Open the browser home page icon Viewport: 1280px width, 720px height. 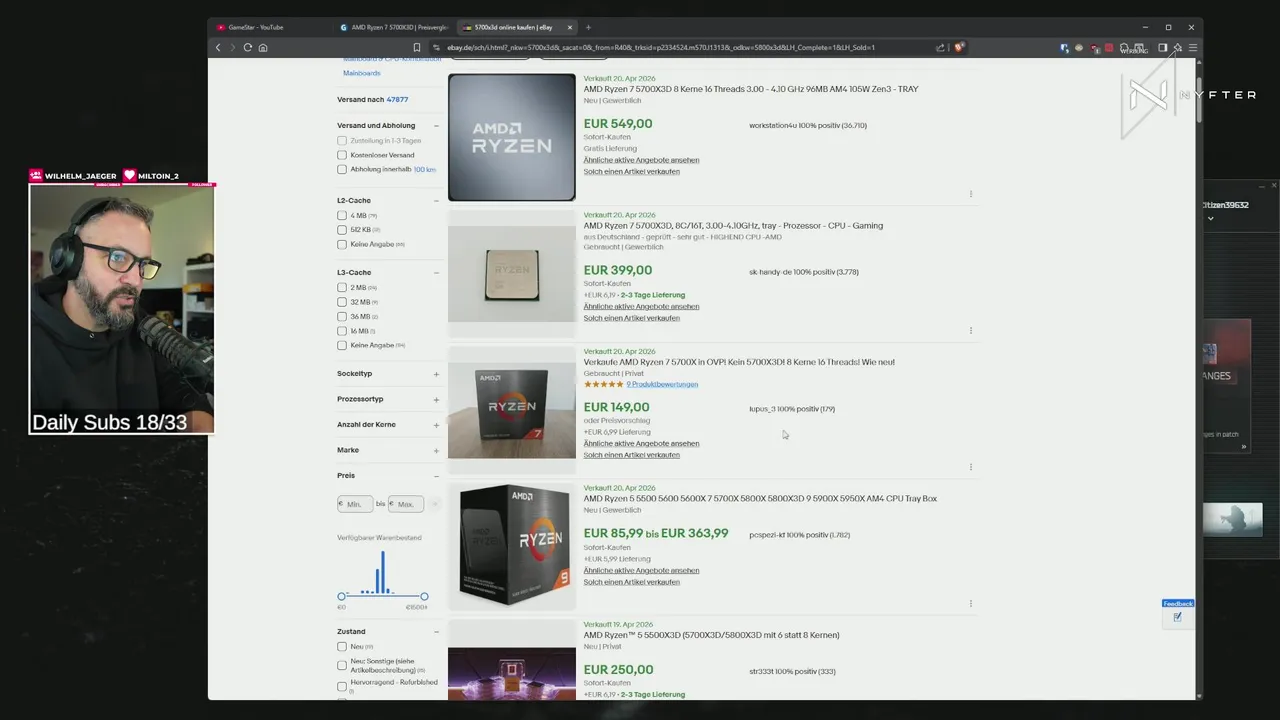[x=263, y=47]
